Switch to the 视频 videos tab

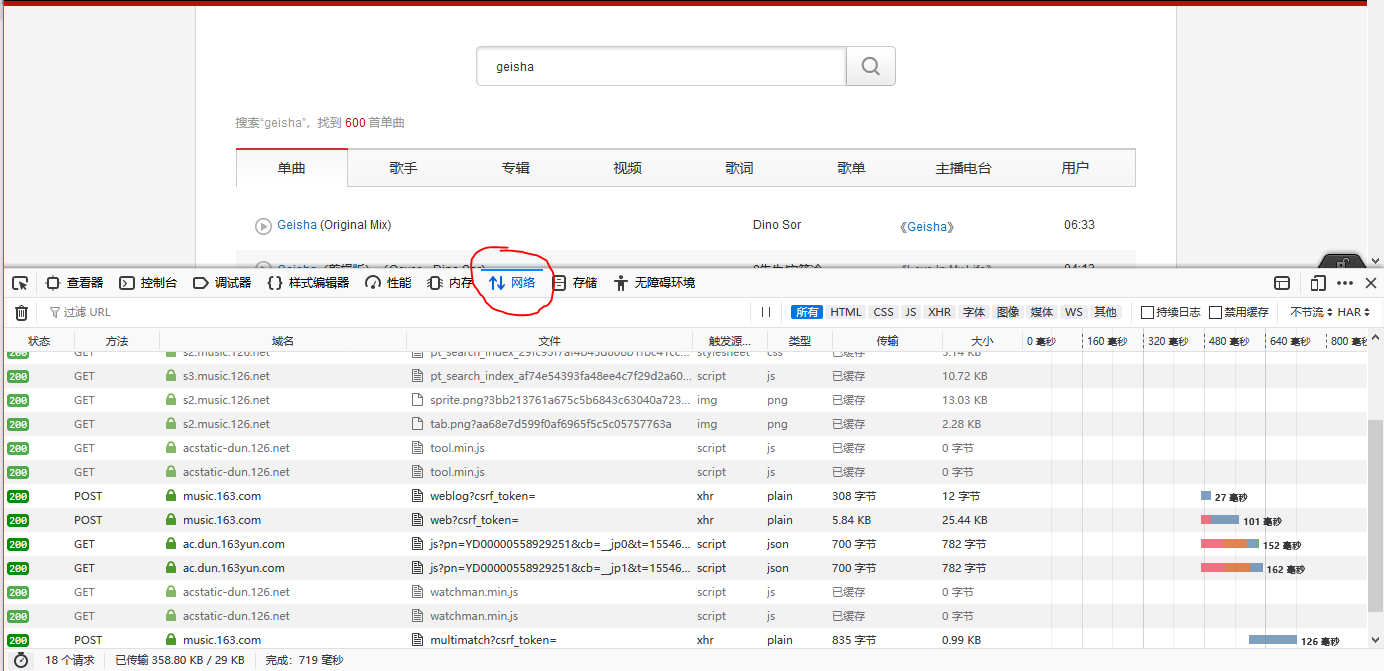click(627, 168)
